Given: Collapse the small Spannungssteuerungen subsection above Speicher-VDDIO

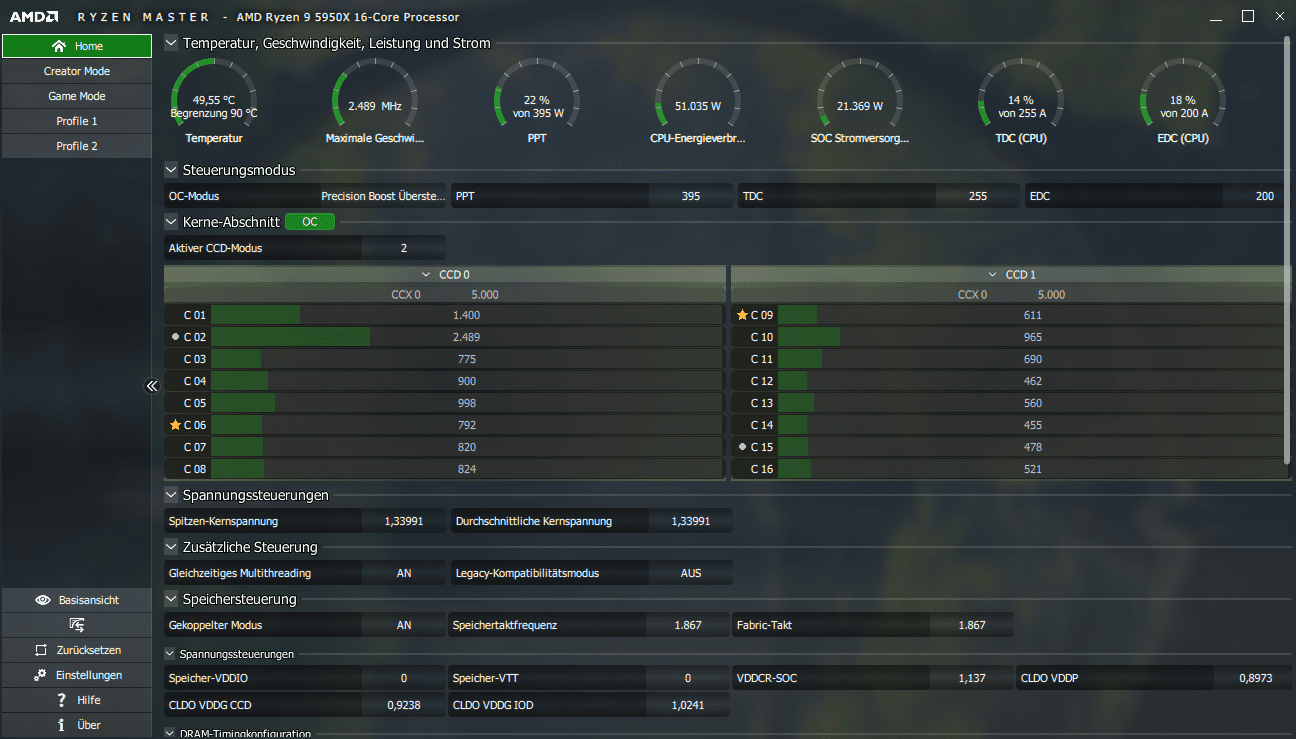Looking at the screenshot, I should click(x=171, y=654).
